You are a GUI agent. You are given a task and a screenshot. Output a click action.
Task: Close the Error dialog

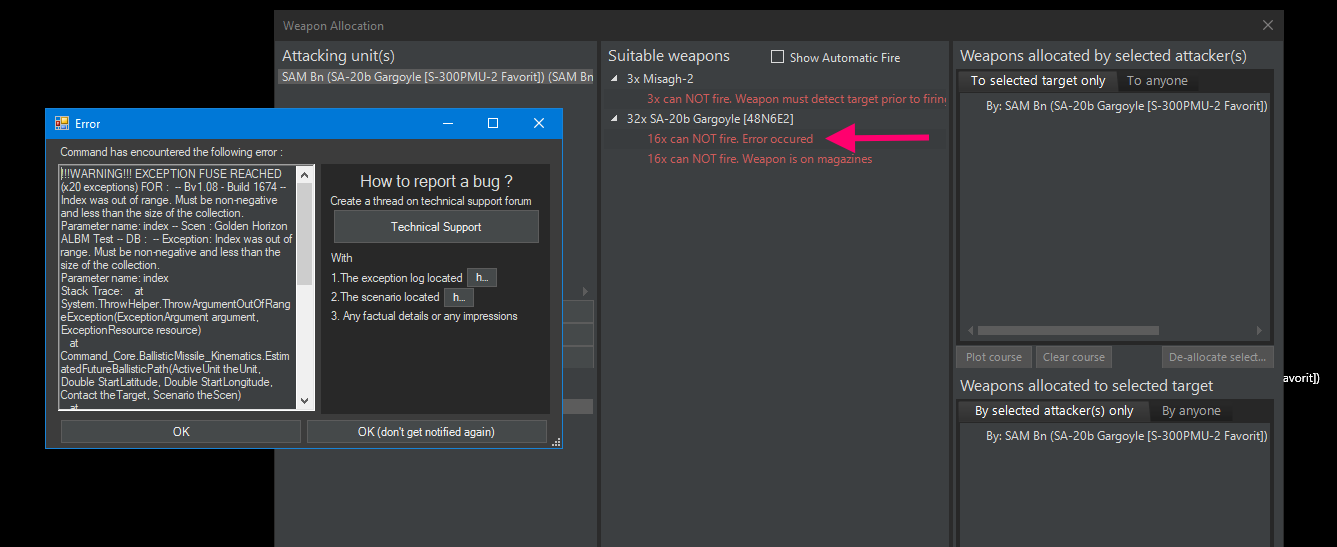click(x=539, y=123)
